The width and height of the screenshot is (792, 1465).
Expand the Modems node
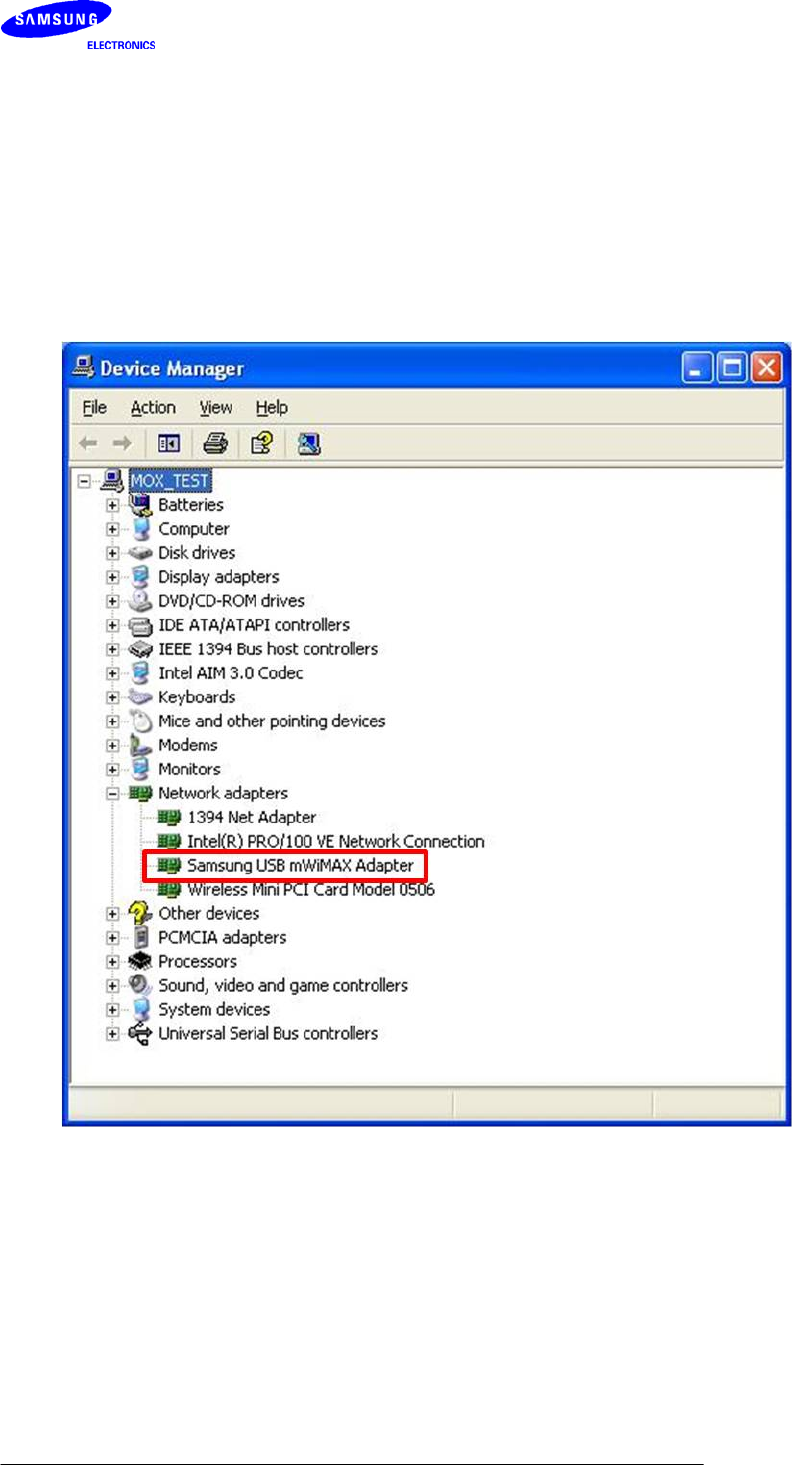(113, 745)
